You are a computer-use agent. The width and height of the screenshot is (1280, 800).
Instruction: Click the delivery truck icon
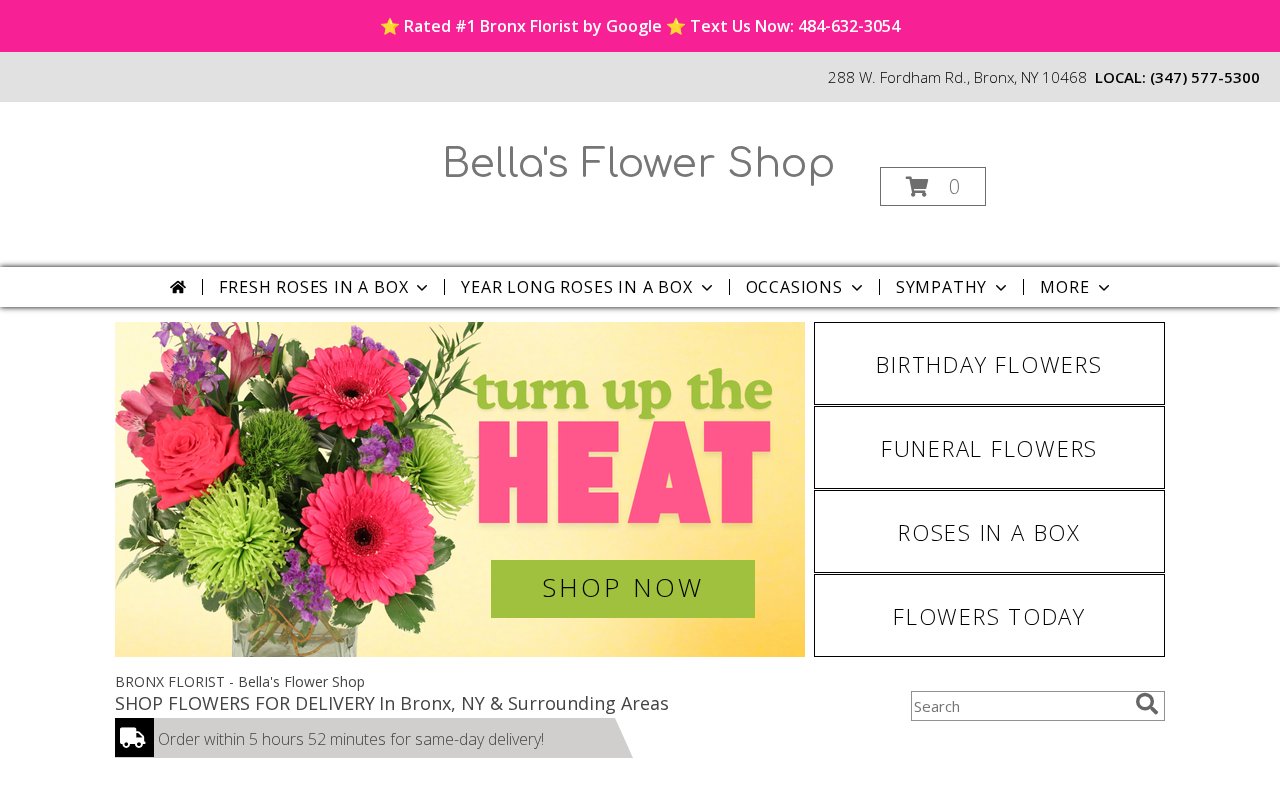click(134, 738)
